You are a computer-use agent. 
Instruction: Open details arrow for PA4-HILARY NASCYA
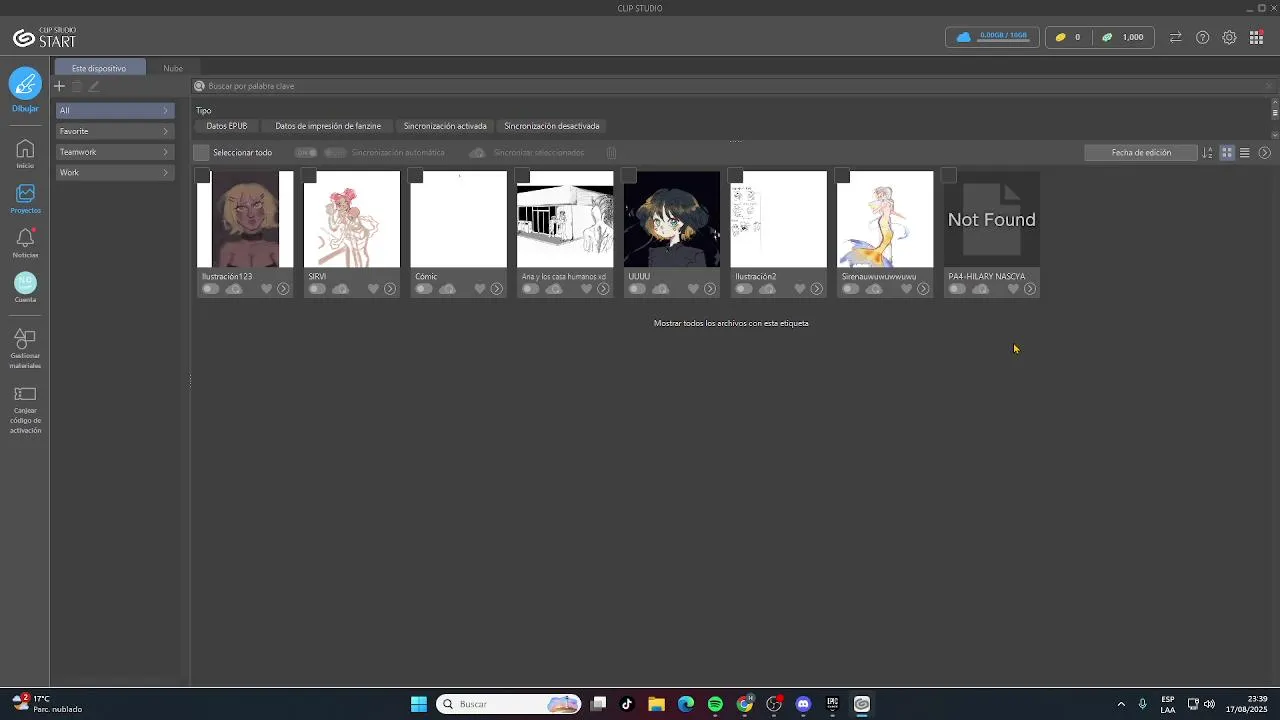(x=1030, y=289)
